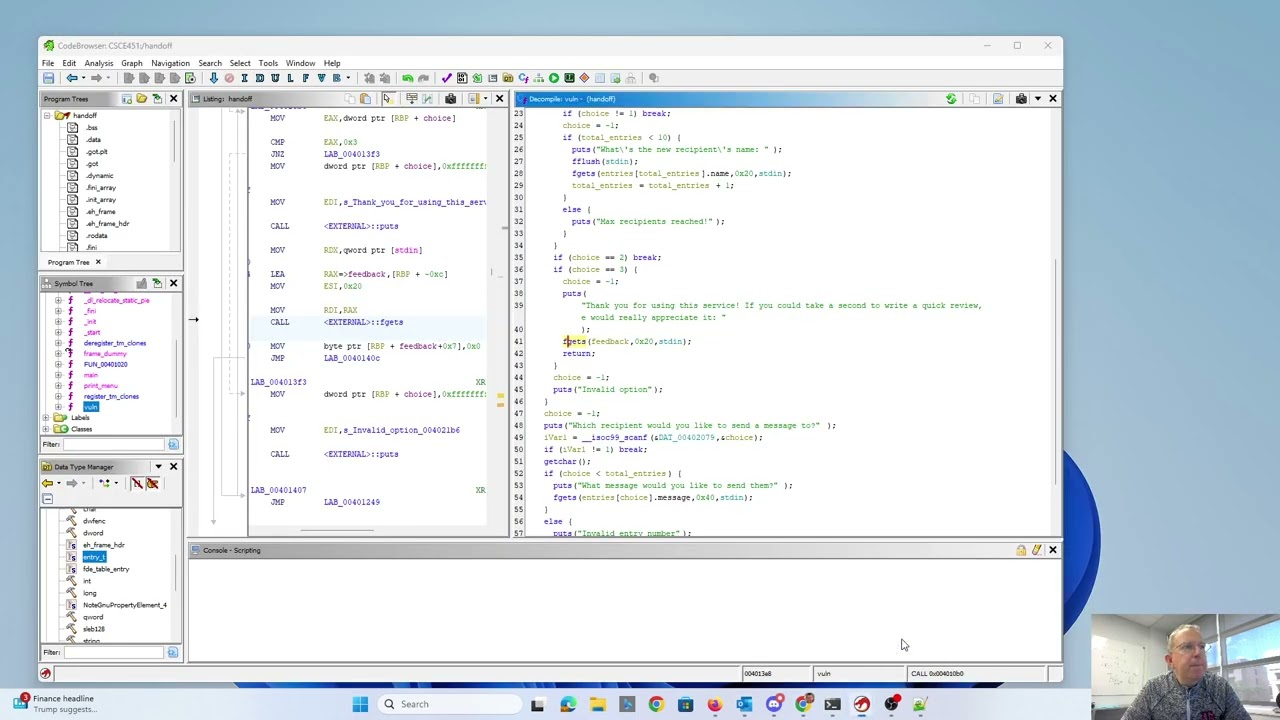This screenshot has width=1280, height=720.
Task: Click the Save program toolbar icon
Action: (x=48, y=78)
